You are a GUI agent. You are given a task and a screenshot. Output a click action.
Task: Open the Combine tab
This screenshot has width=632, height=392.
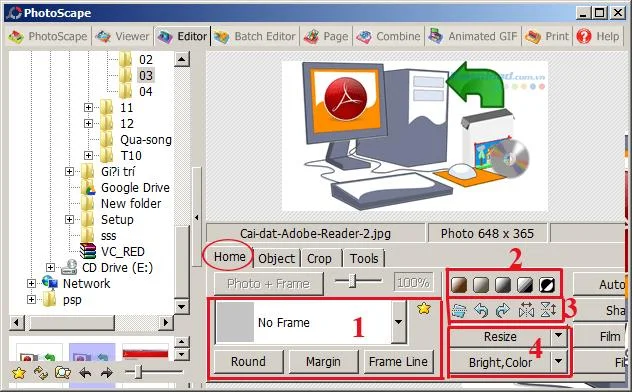(389, 37)
